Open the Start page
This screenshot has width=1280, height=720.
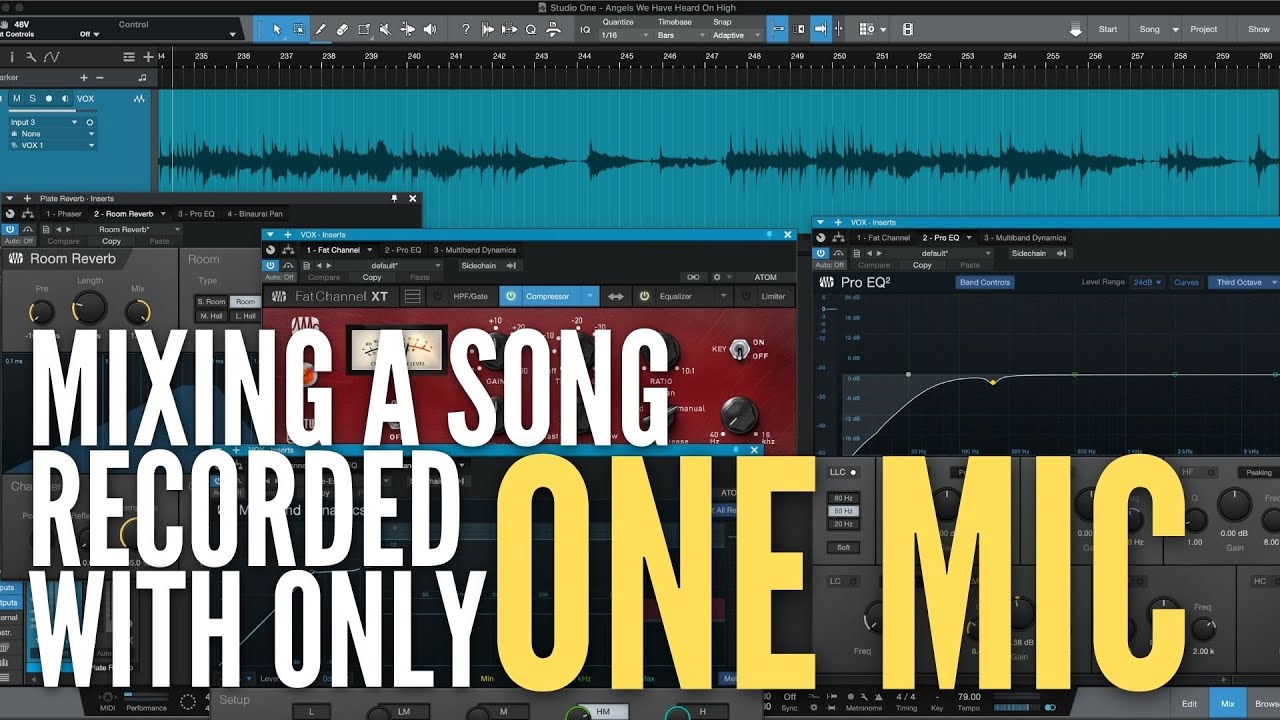[1108, 29]
